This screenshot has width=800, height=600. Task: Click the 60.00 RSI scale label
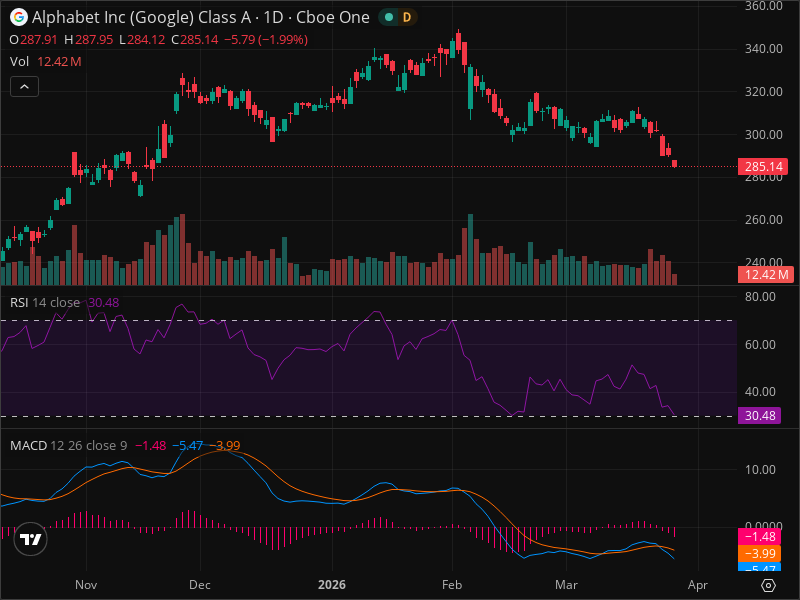coord(760,345)
